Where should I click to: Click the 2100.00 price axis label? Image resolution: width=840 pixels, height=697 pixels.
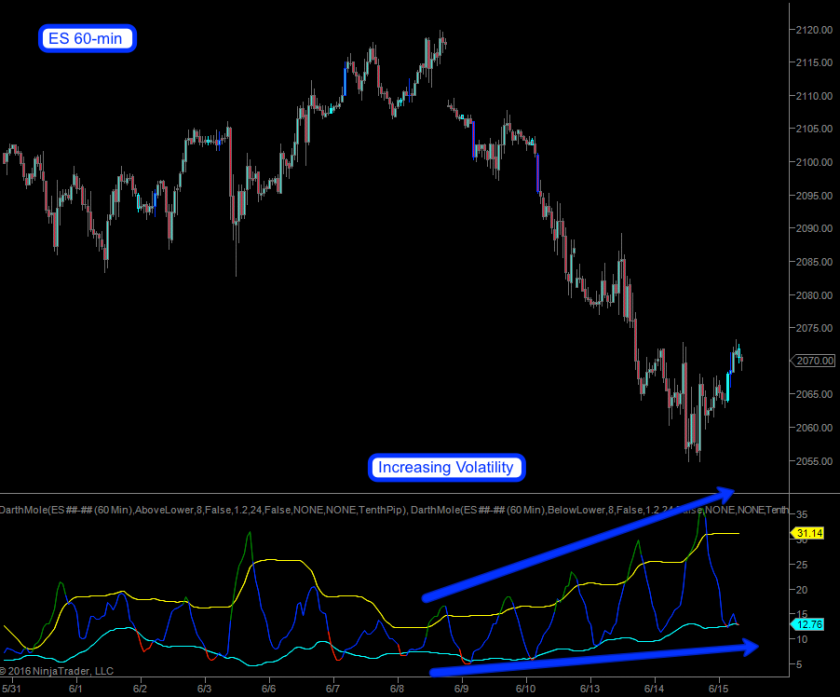coord(814,162)
